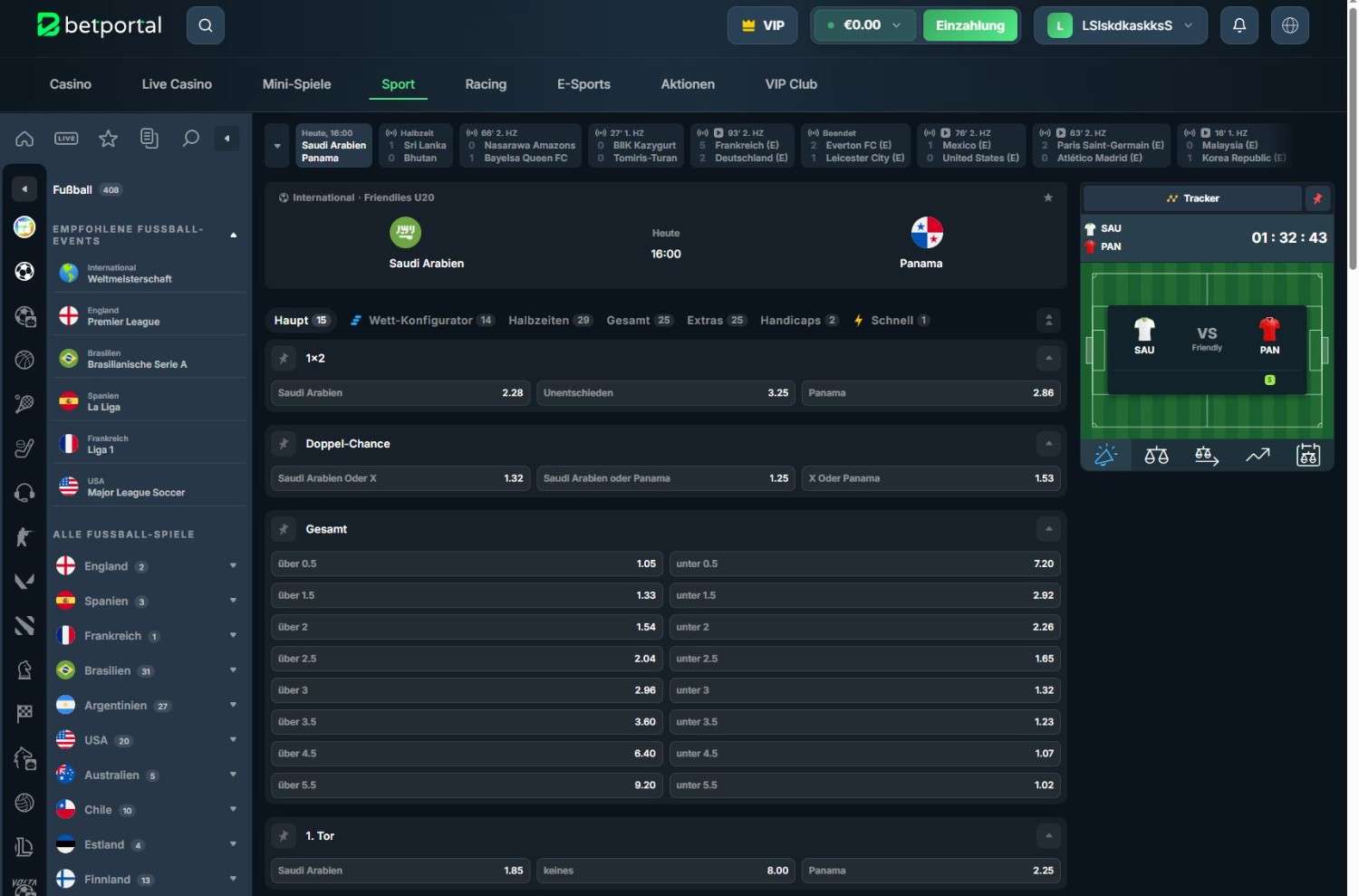Open the notifications bell
Screen dimensions: 1359x896
pyautogui.click(x=1239, y=25)
